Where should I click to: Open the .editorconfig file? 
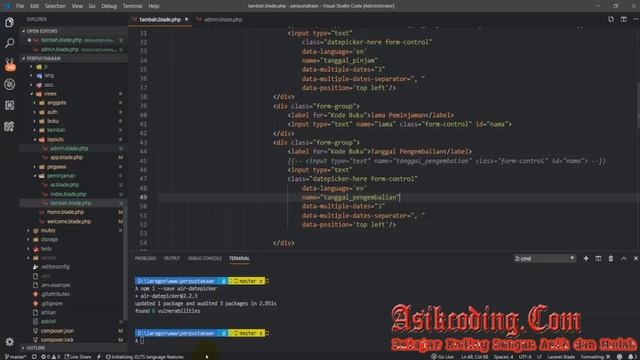click(x=55, y=267)
